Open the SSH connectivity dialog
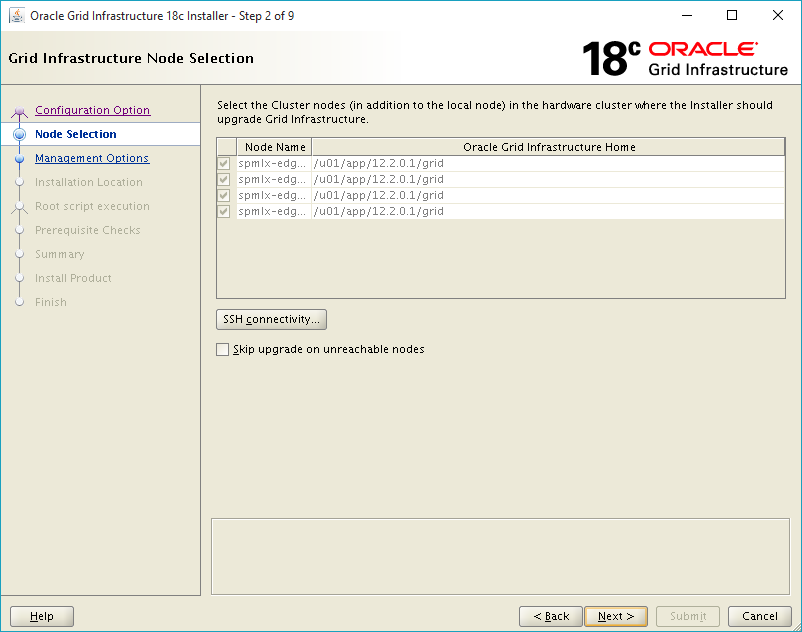Image resolution: width=802 pixels, height=632 pixels. [272, 320]
